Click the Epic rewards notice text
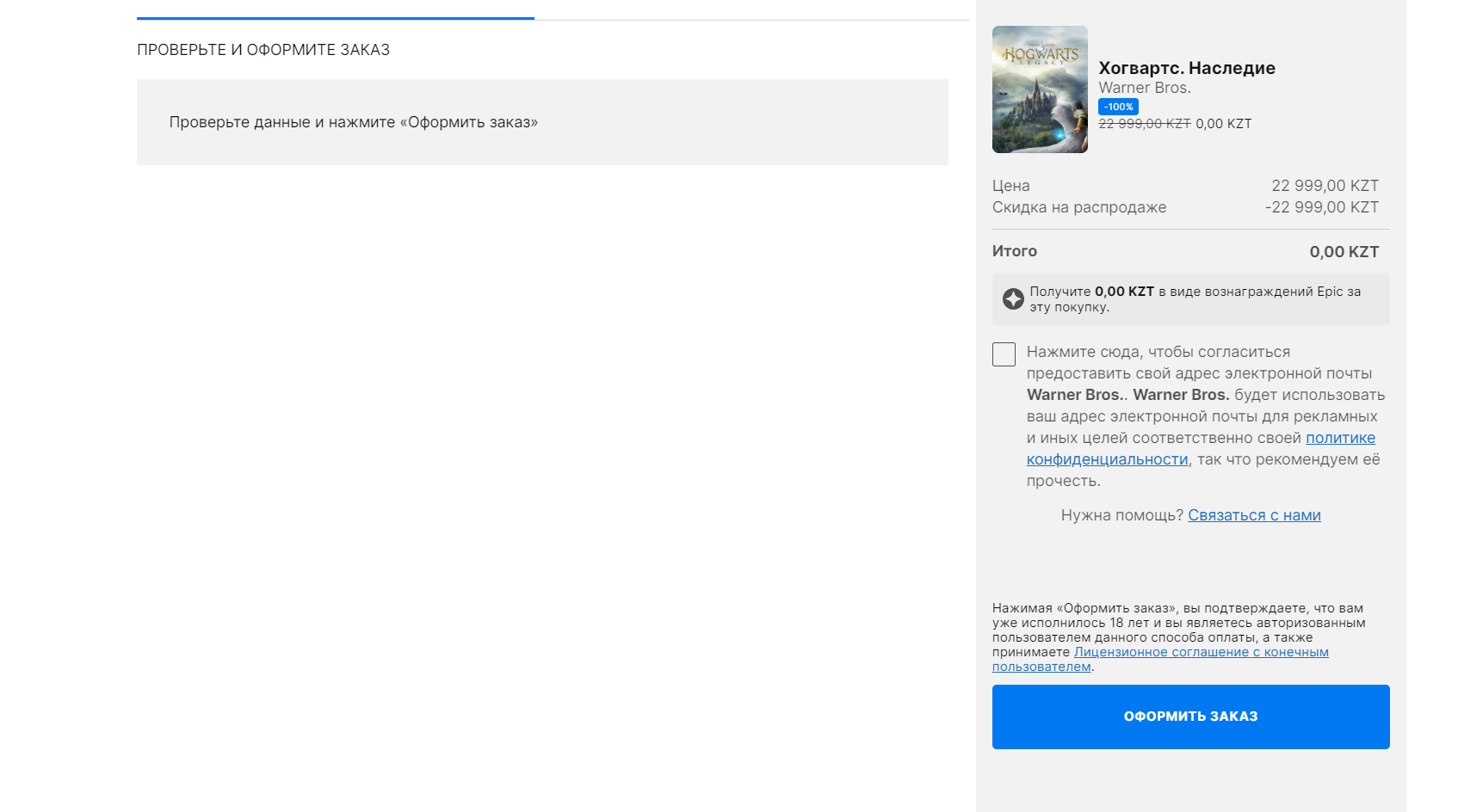 click(x=1195, y=298)
